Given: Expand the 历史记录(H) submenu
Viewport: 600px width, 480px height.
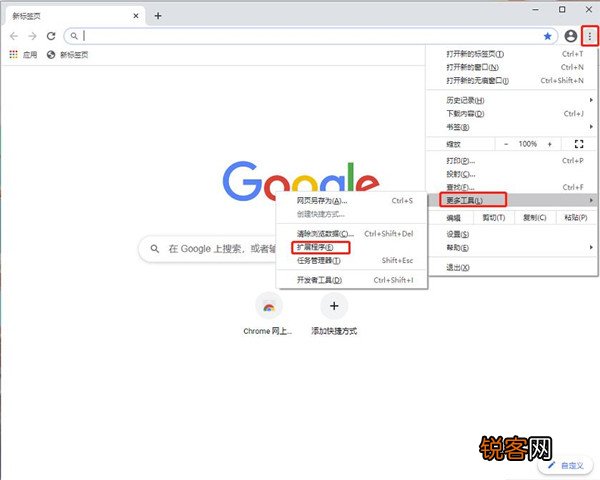Looking at the screenshot, I should pyautogui.click(x=512, y=100).
